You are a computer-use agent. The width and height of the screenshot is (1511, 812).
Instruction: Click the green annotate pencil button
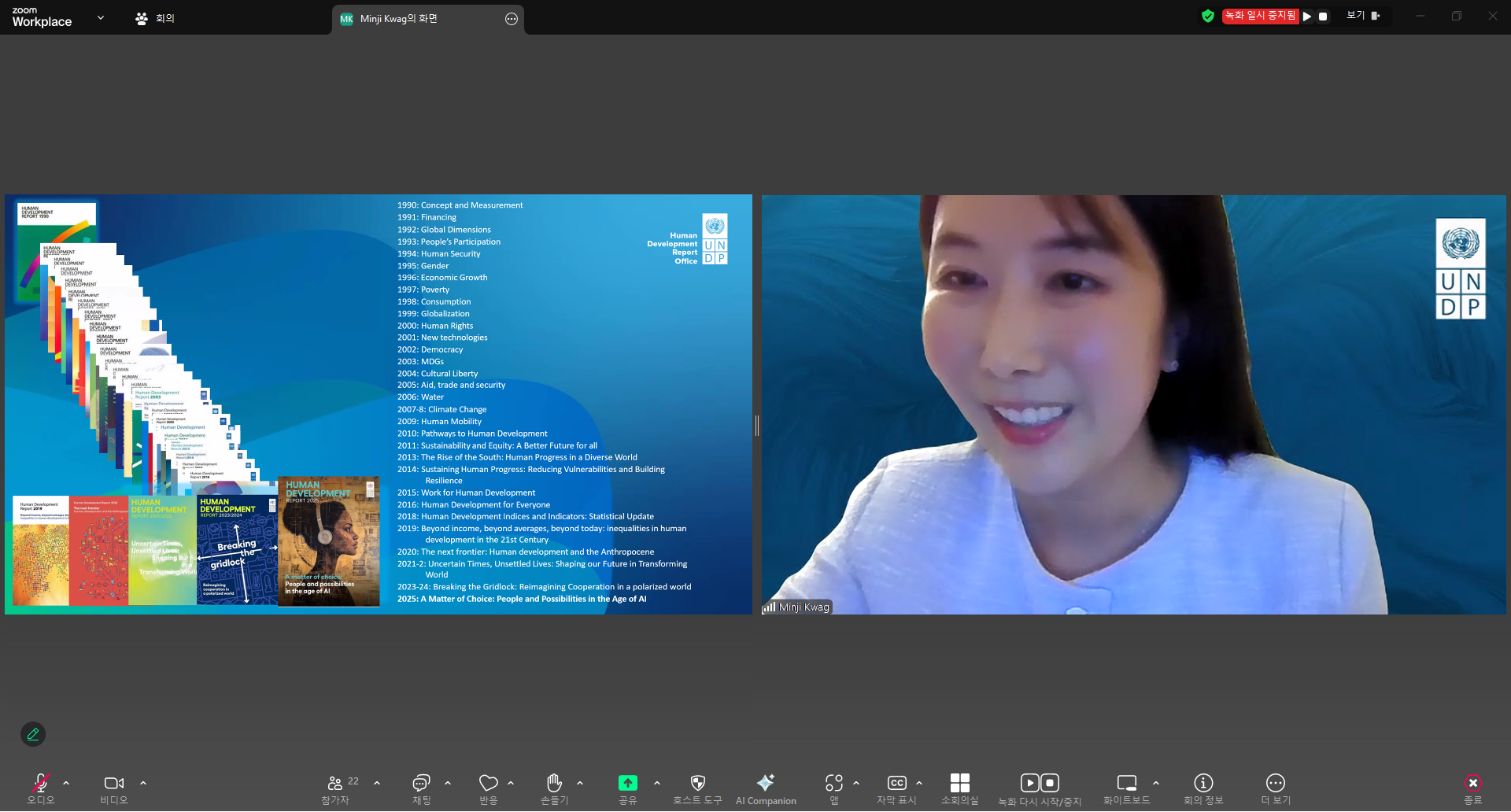(33, 734)
